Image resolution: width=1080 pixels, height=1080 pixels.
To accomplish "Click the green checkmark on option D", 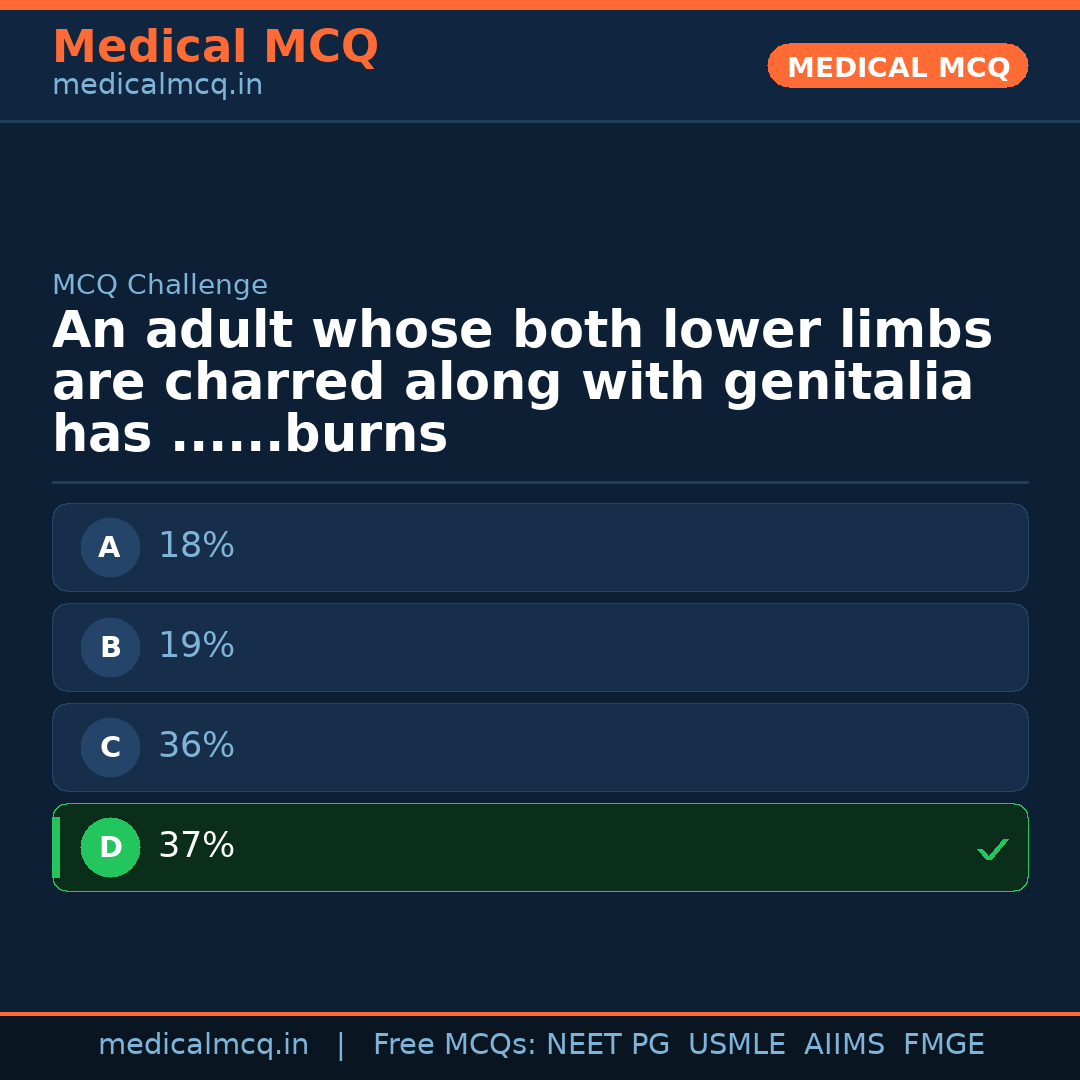I will click(x=992, y=849).
